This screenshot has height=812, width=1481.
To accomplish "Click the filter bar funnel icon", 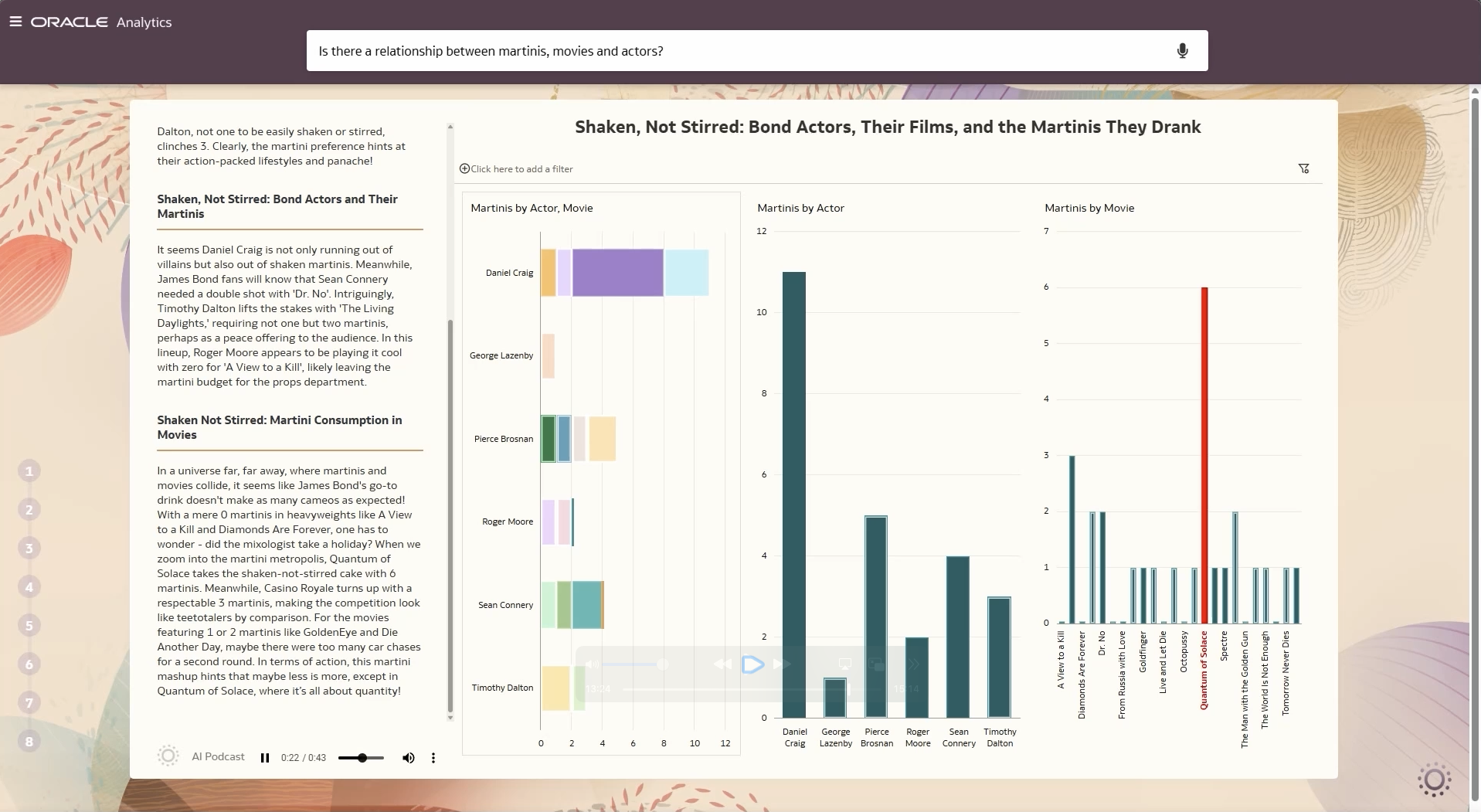I will [1303, 168].
